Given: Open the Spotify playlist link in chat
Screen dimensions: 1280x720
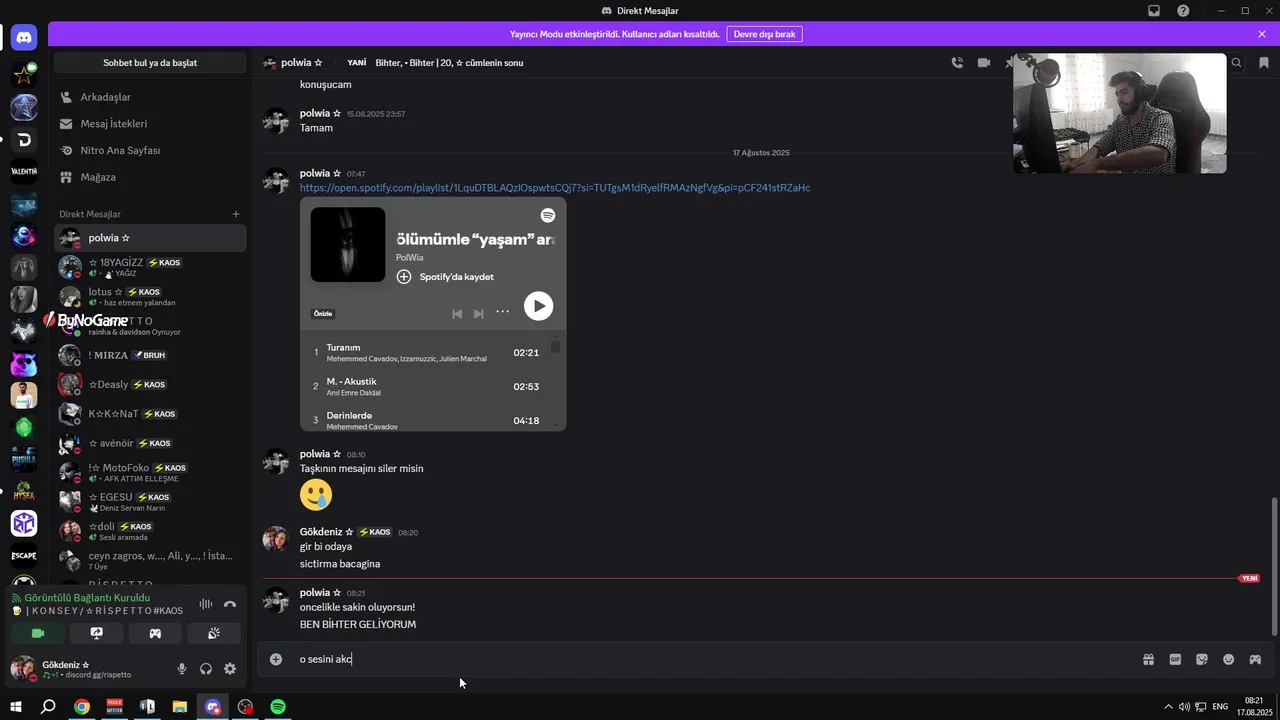Looking at the screenshot, I should click(x=555, y=188).
